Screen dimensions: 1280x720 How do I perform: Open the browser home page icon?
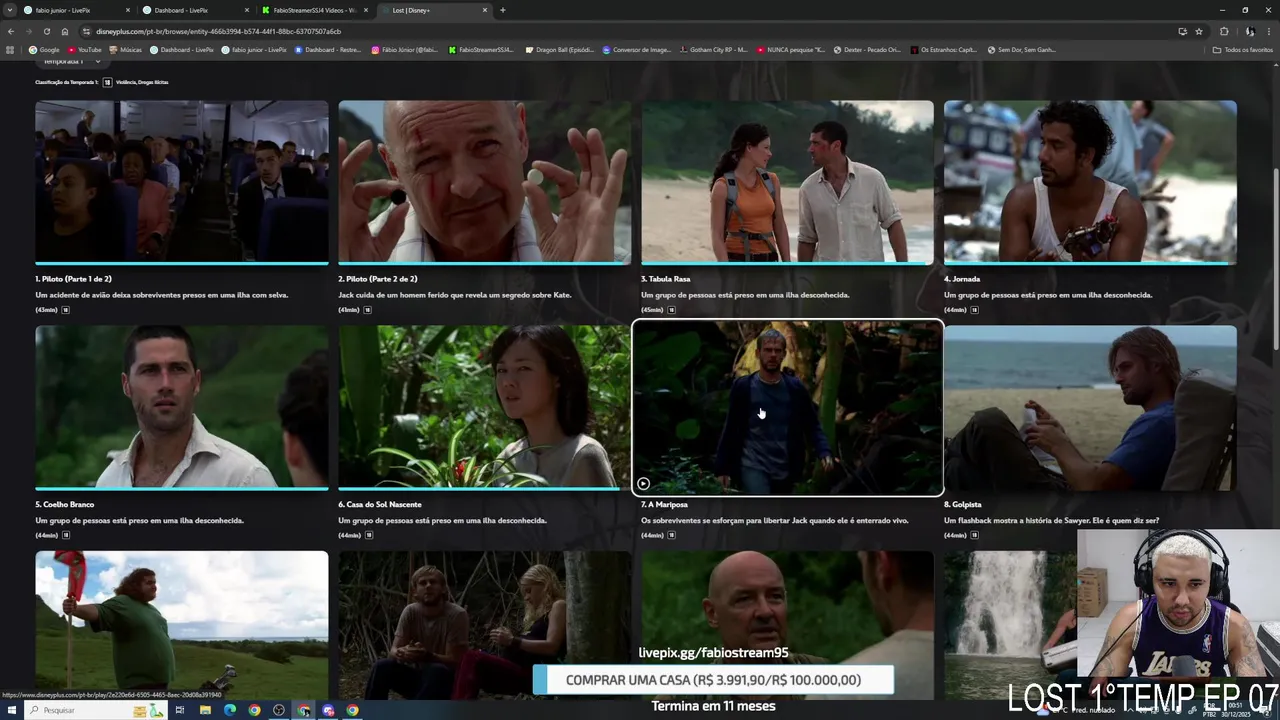[x=65, y=31]
